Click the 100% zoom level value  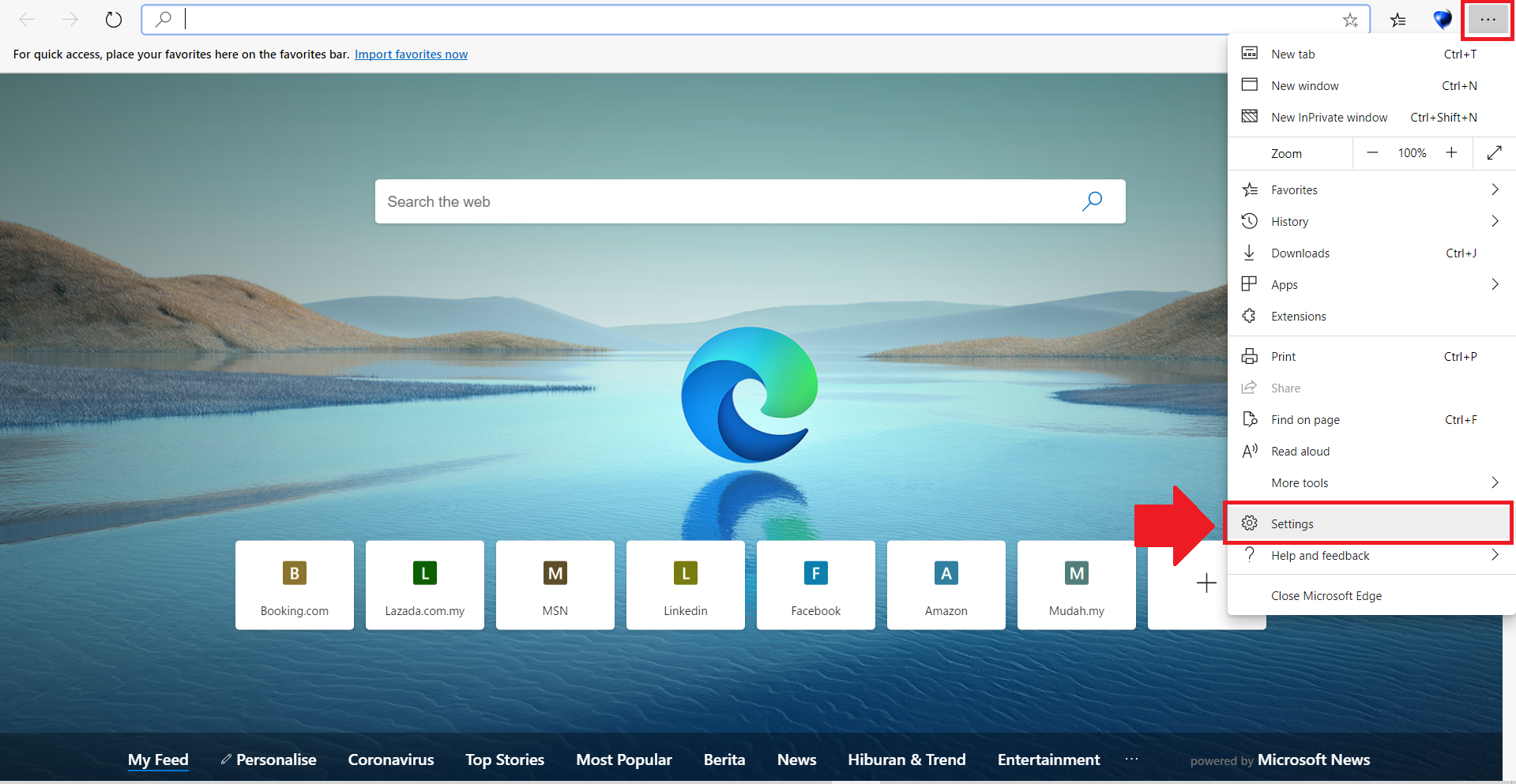(1412, 153)
